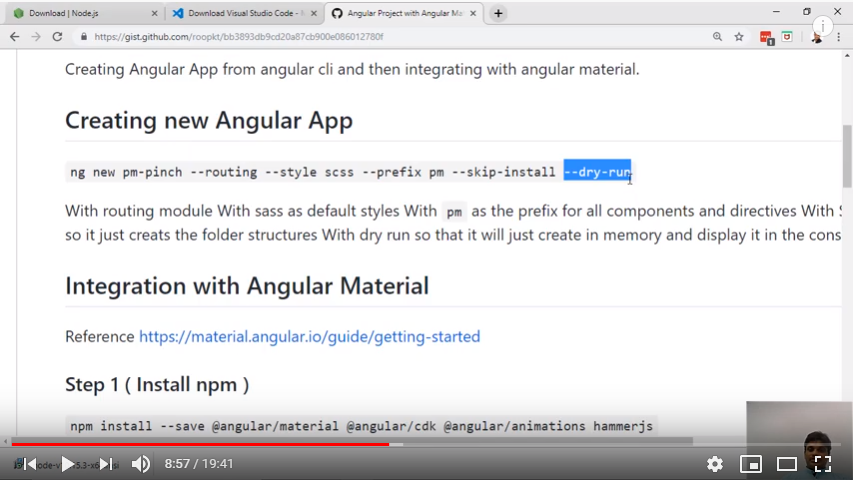Open the material.angular.io getting-started link
853x480 pixels.
click(x=309, y=336)
